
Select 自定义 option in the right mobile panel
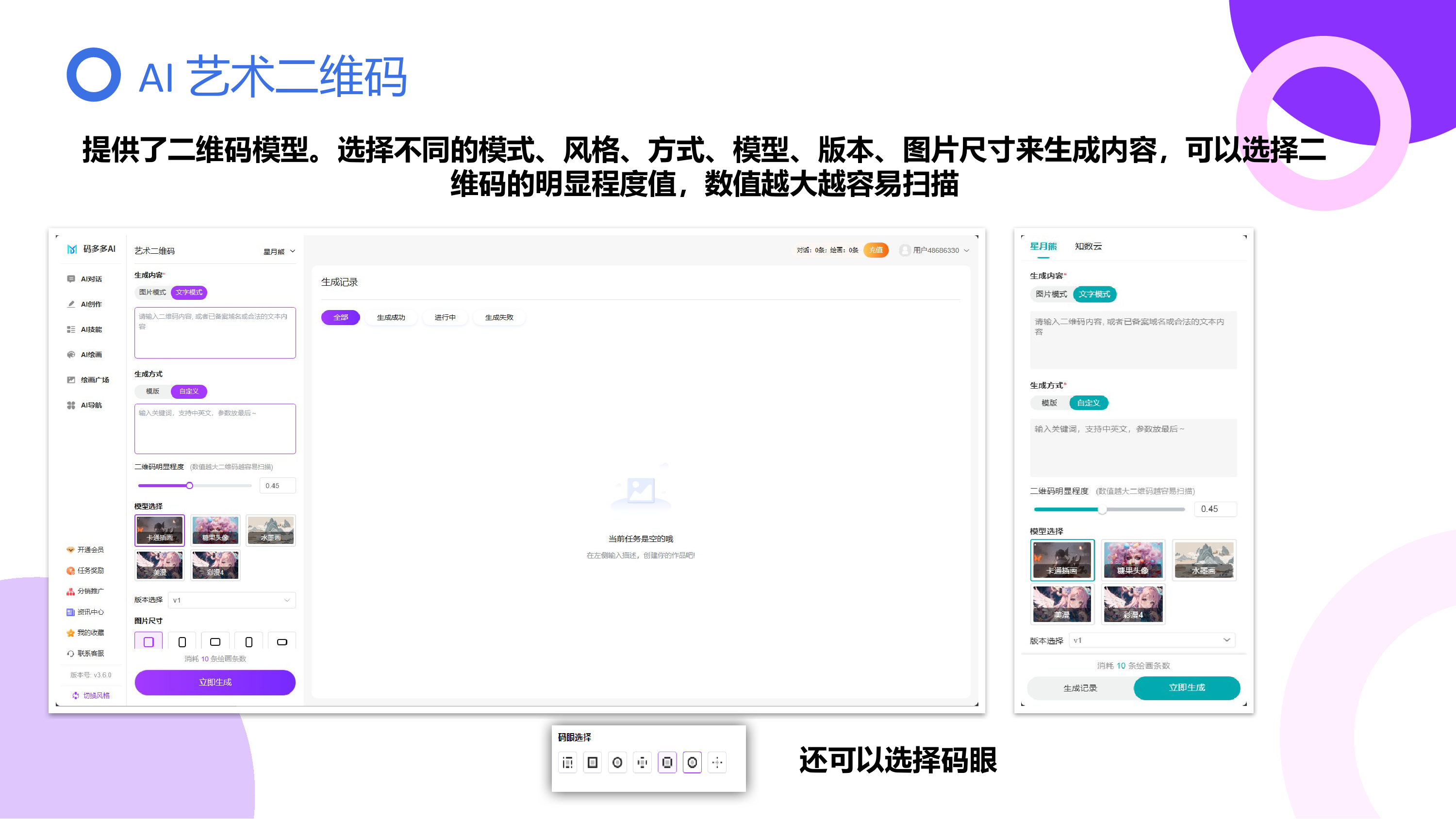[1088, 403]
